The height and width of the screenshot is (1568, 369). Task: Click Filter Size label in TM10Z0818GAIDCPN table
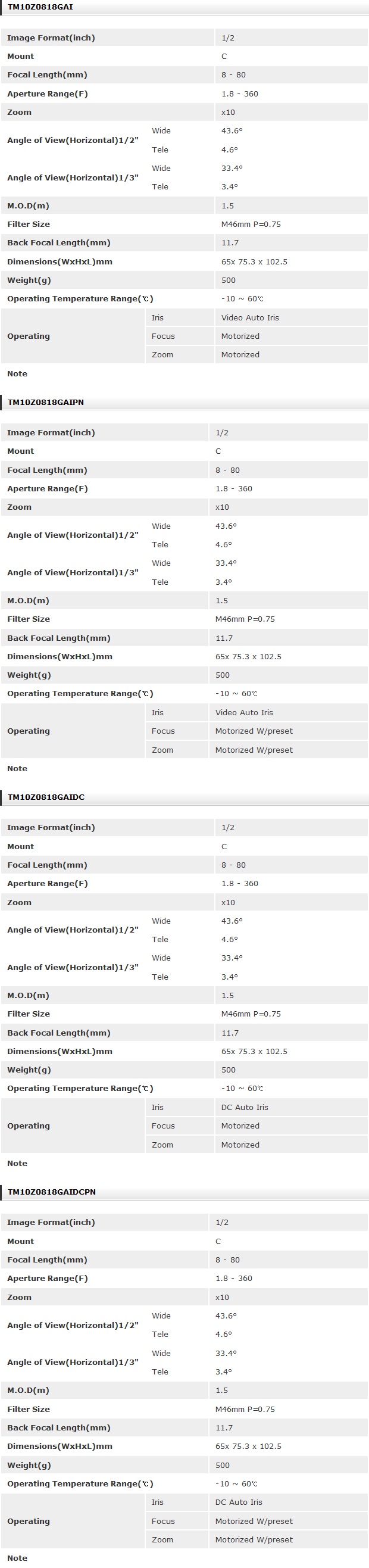[29, 1409]
